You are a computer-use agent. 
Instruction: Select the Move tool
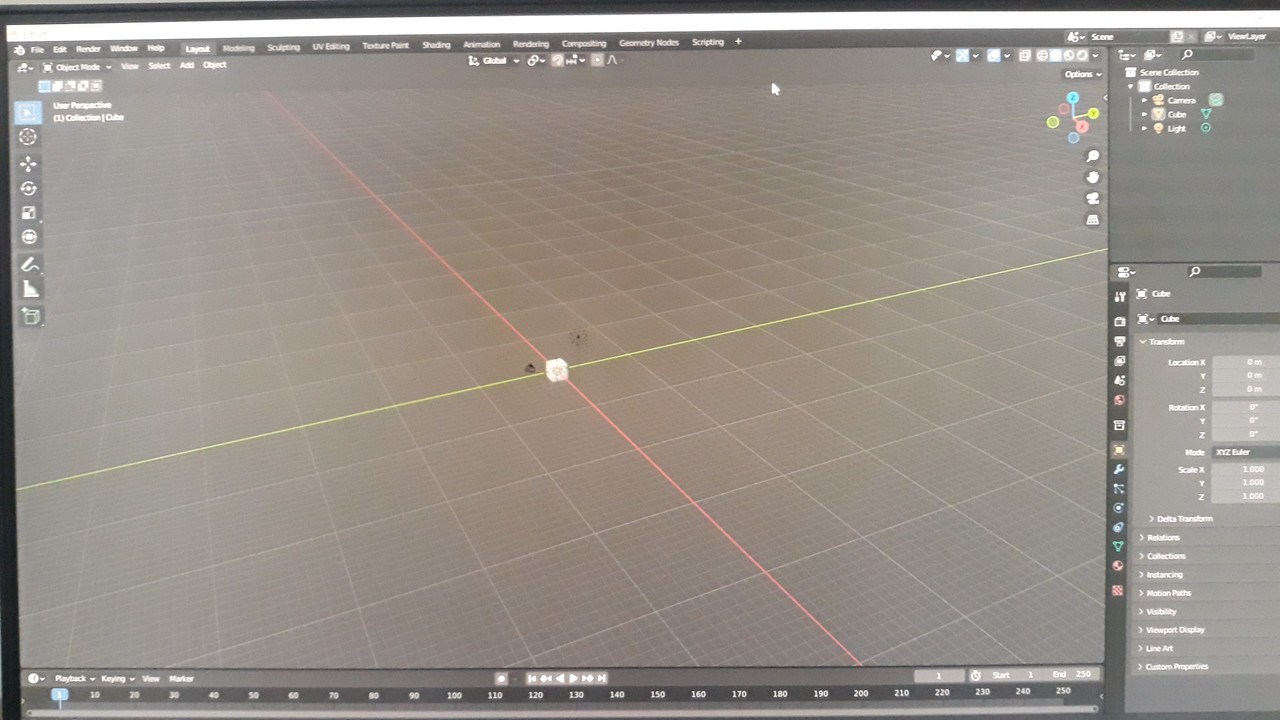28,164
